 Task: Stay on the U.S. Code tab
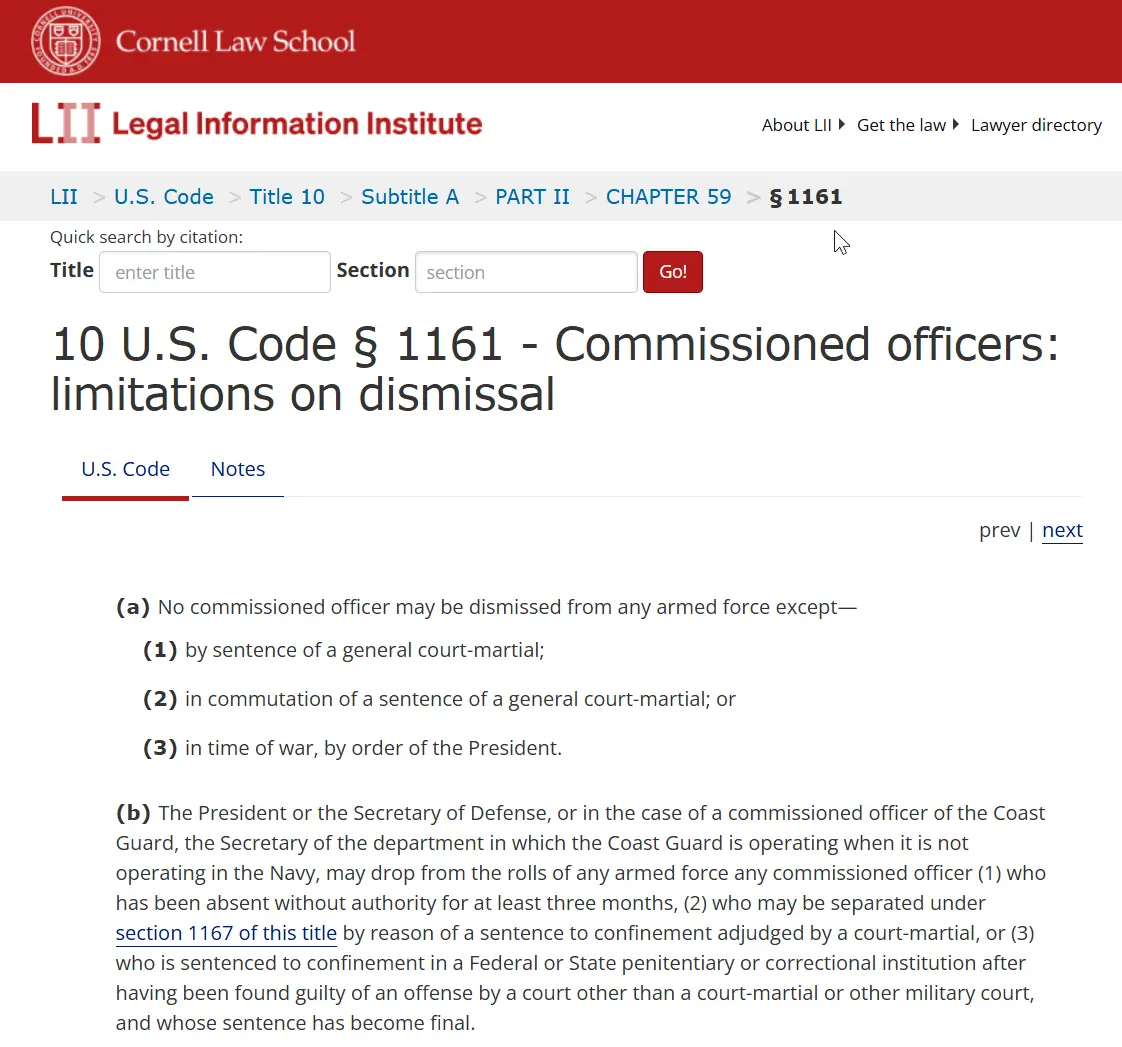[x=125, y=469]
